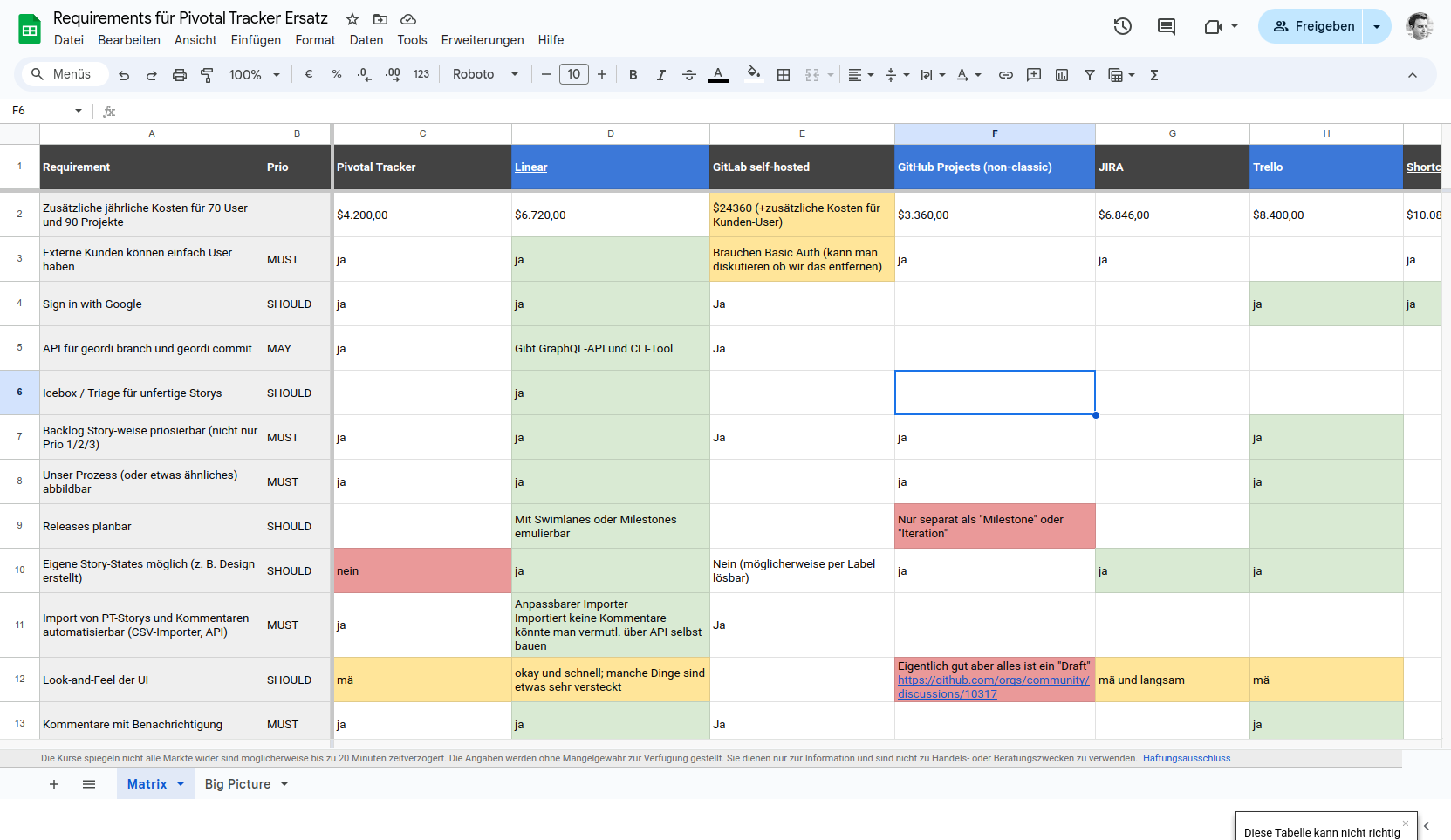Open horizontal align dropdown
The width and height of the screenshot is (1451, 840).
pos(861,75)
